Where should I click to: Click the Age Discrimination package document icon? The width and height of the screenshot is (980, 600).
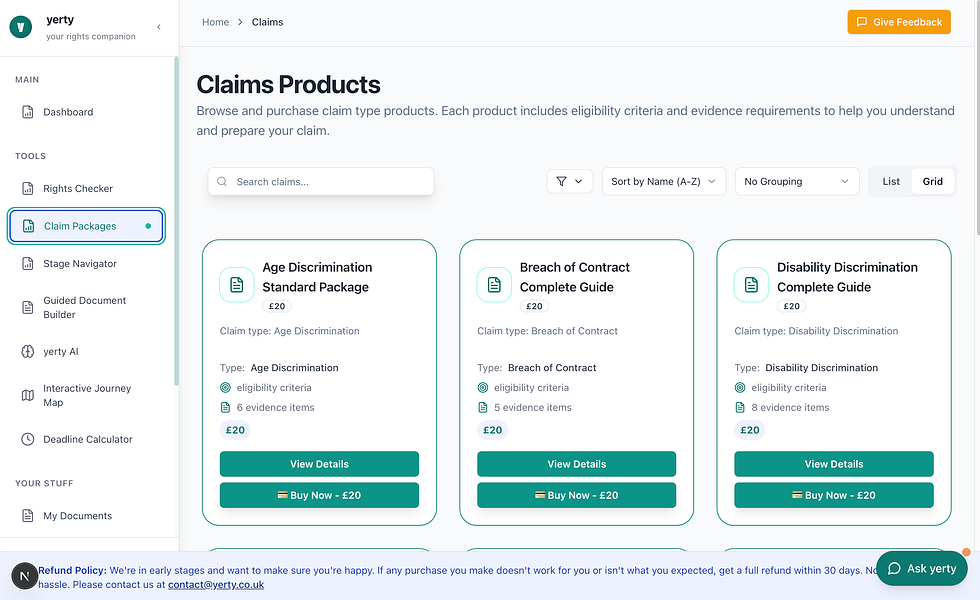point(237,285)
